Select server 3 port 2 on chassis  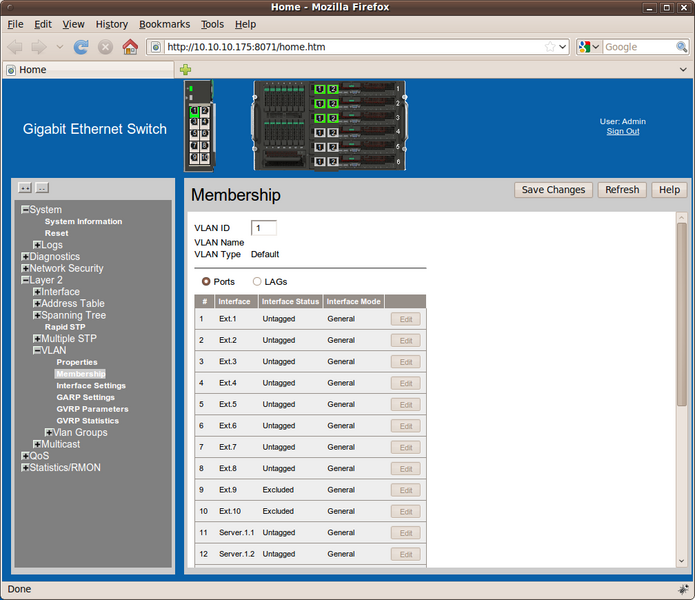point(333,118)
